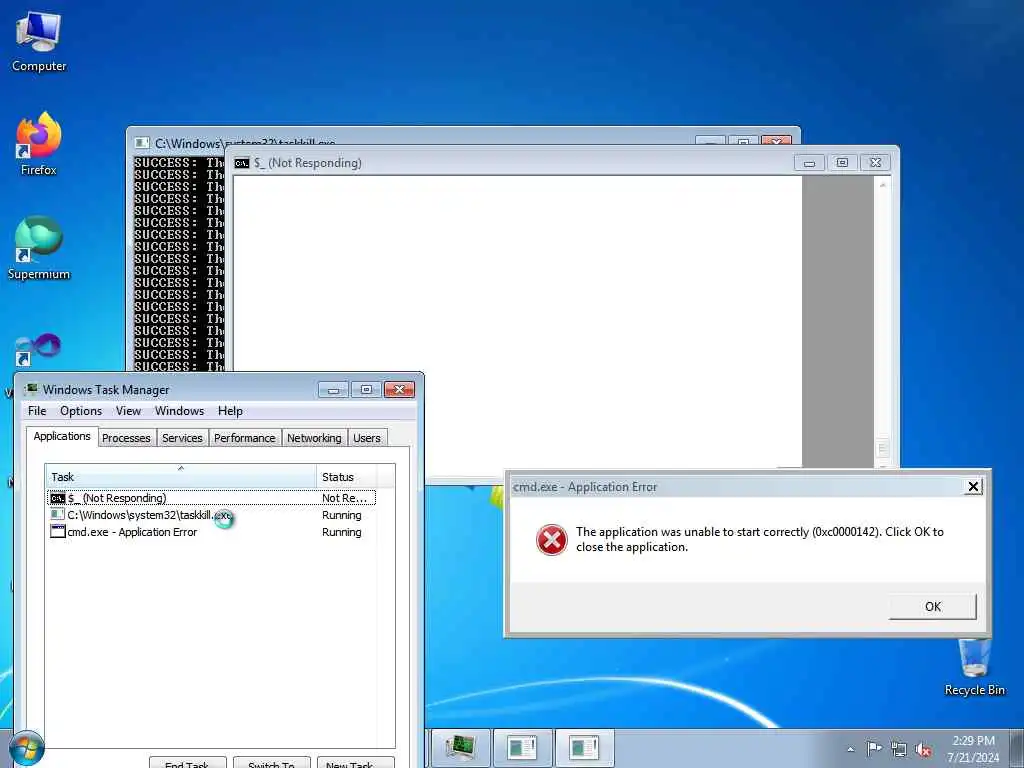This screenshot has width=1024, height=768.
Task: Select the taskkill.exe task row
Action: click(212, 515)
